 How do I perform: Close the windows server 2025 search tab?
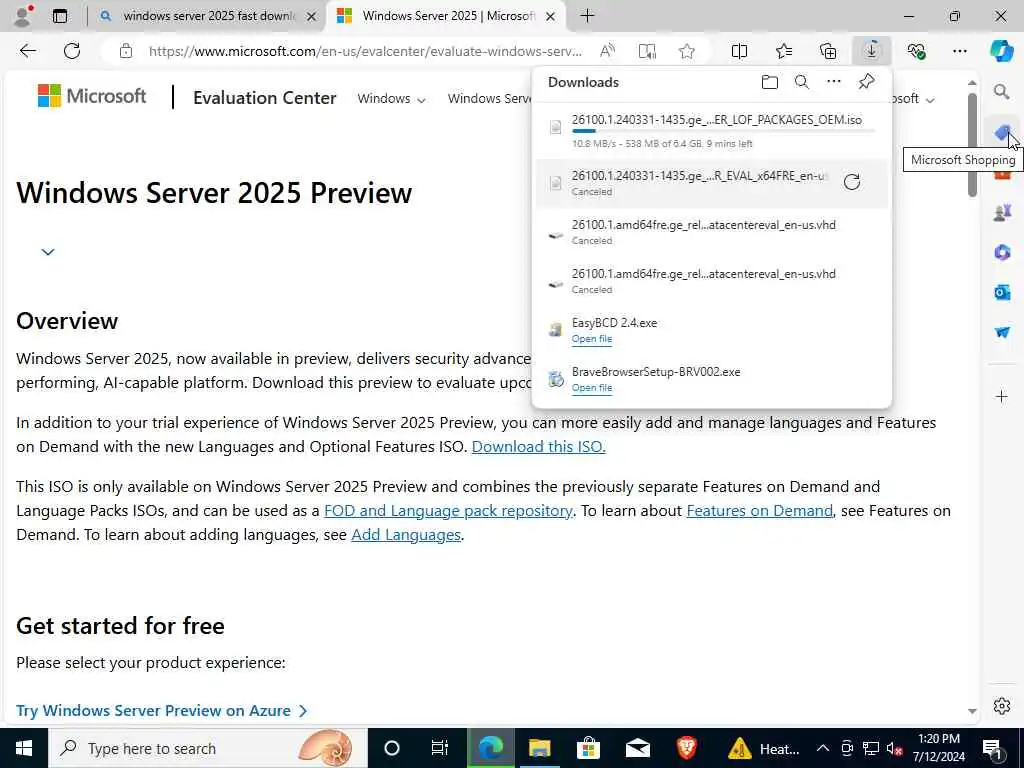[x=312, y=16]
